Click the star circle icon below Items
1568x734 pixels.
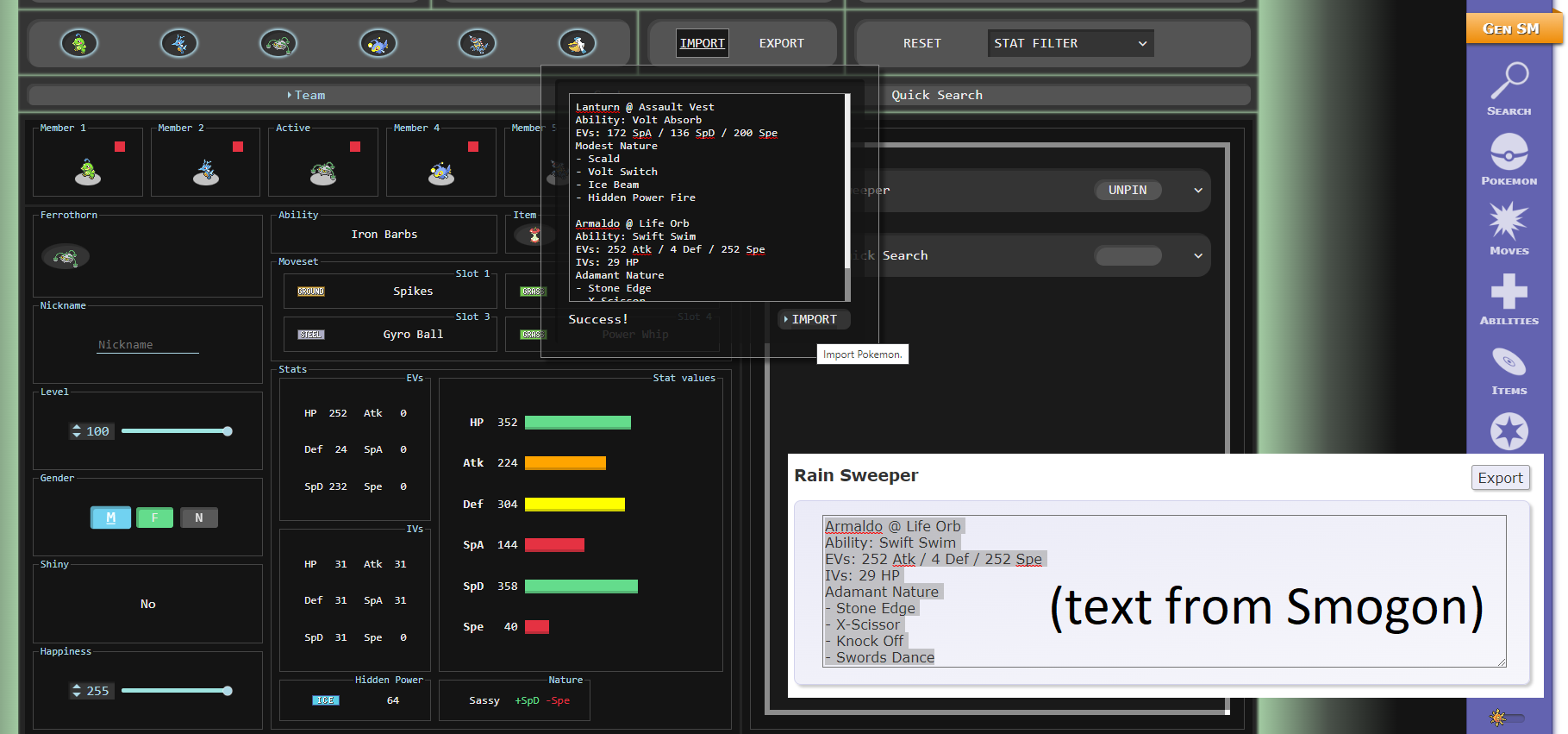[1509, 431]
